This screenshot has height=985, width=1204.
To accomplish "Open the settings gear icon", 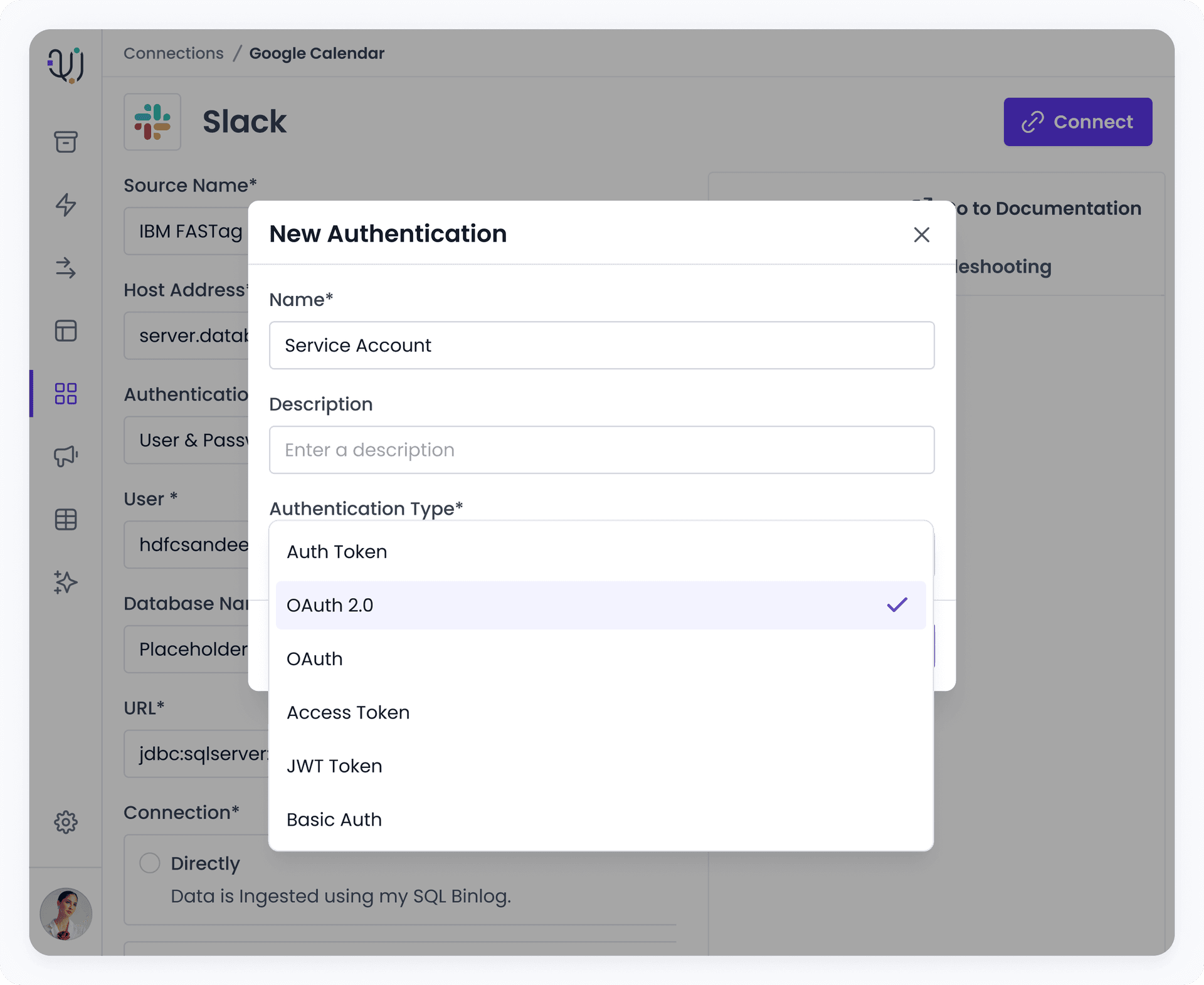I will pos(65,822).
